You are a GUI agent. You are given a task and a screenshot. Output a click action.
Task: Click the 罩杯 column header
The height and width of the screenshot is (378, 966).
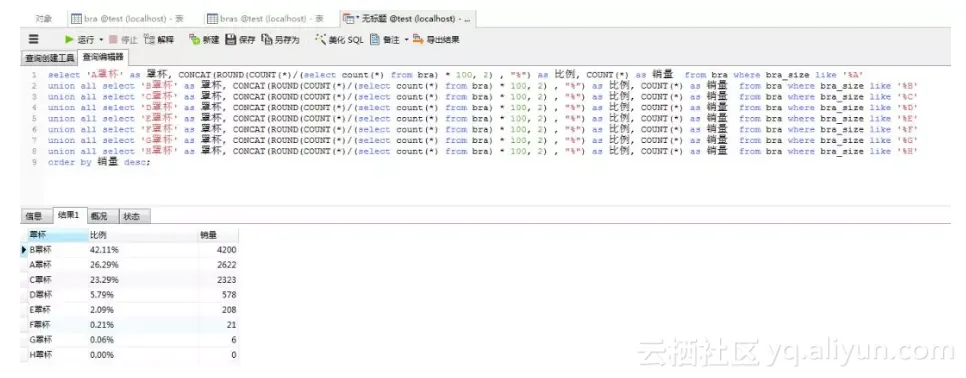[x=57, y=235]
